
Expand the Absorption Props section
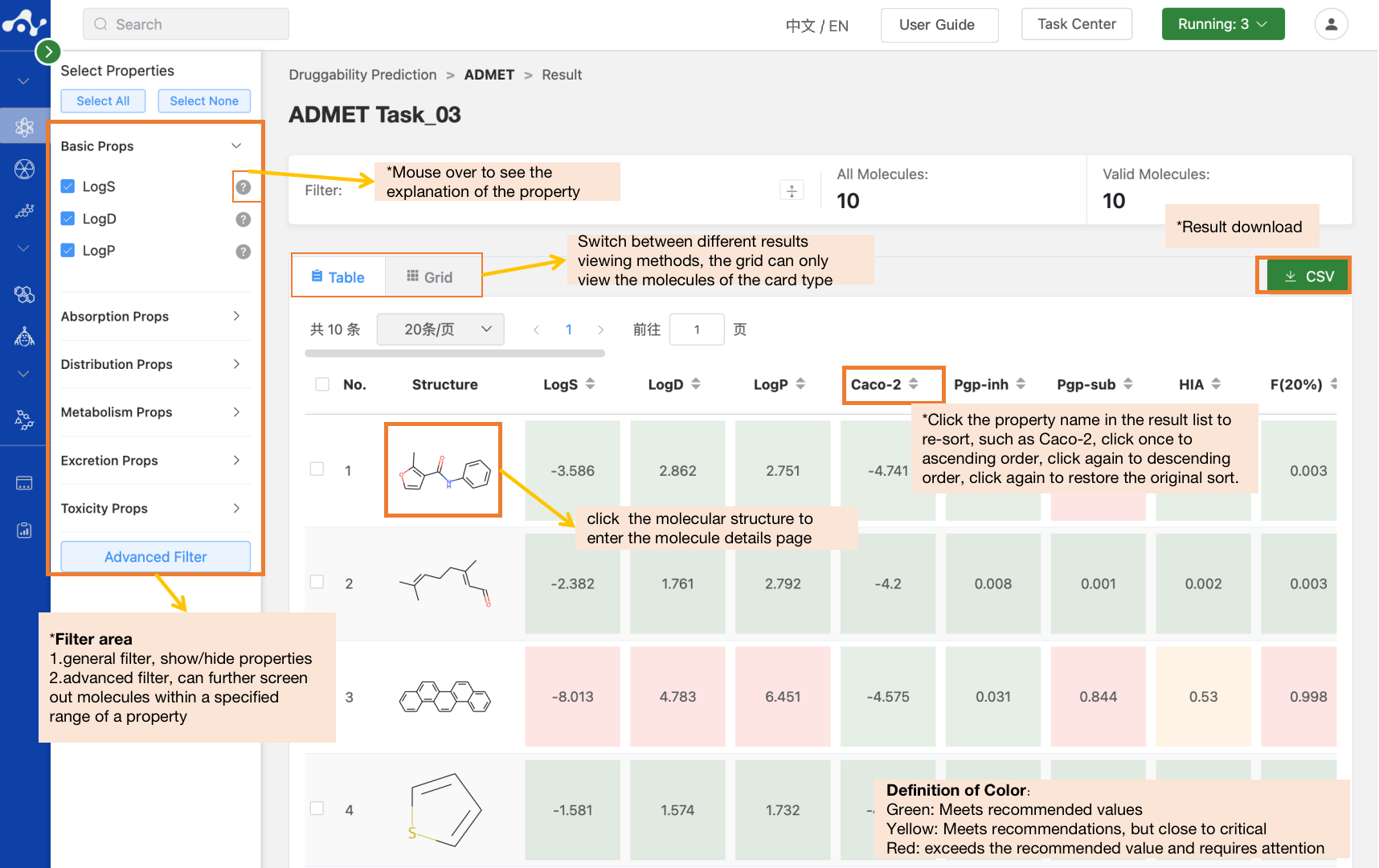pos(154,317)
